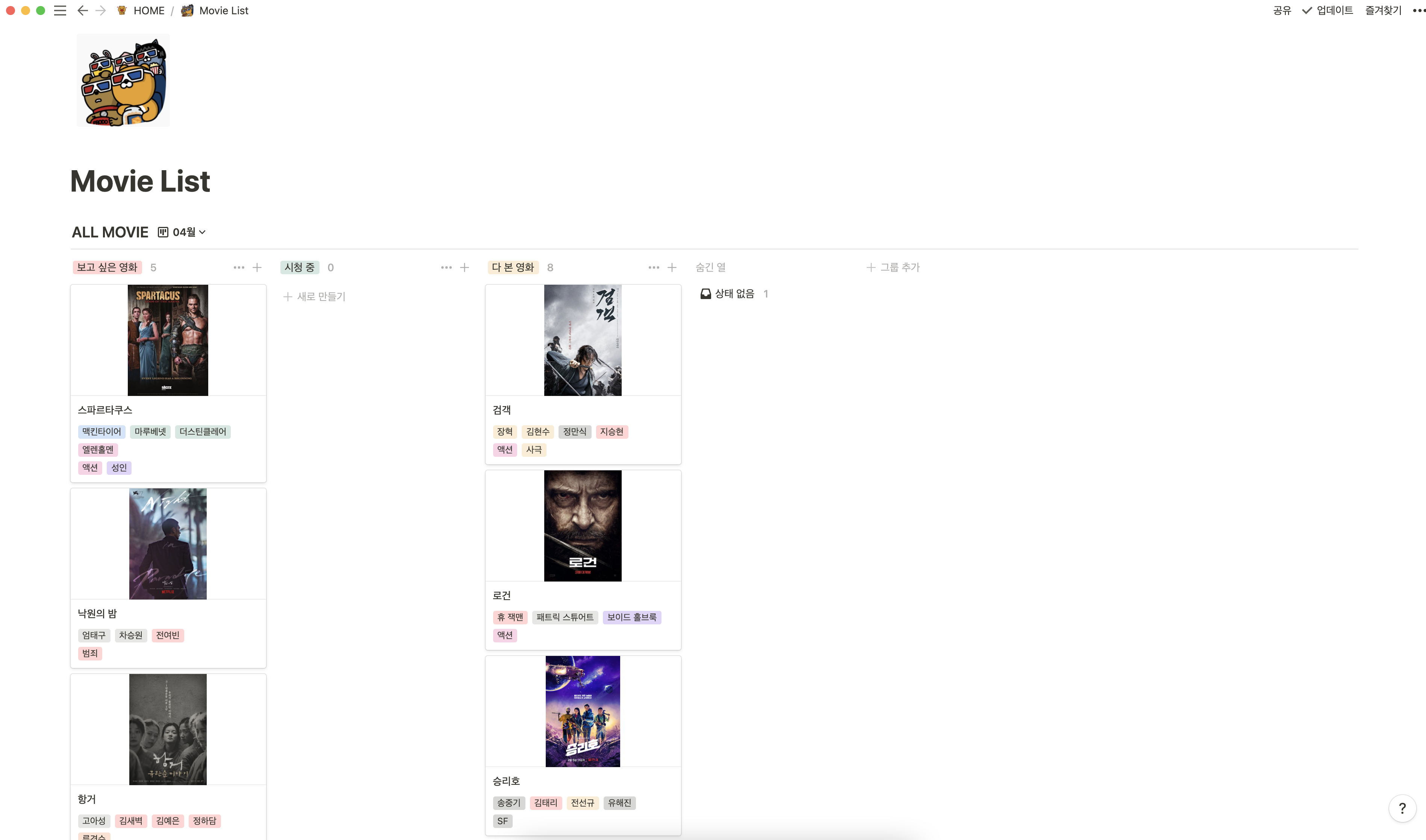Click the 휴 잭맨 tag
Image resolution: width=1426 pixels, height=840 pixels.
[510, 618]
